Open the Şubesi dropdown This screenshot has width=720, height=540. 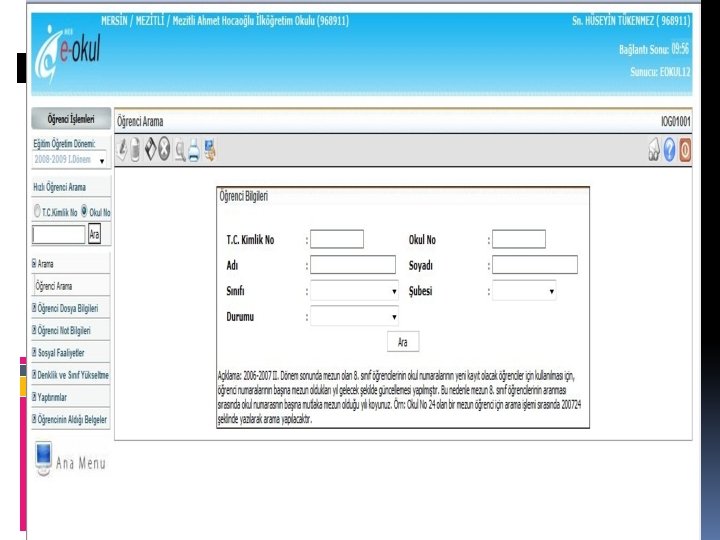coord(524,291)
